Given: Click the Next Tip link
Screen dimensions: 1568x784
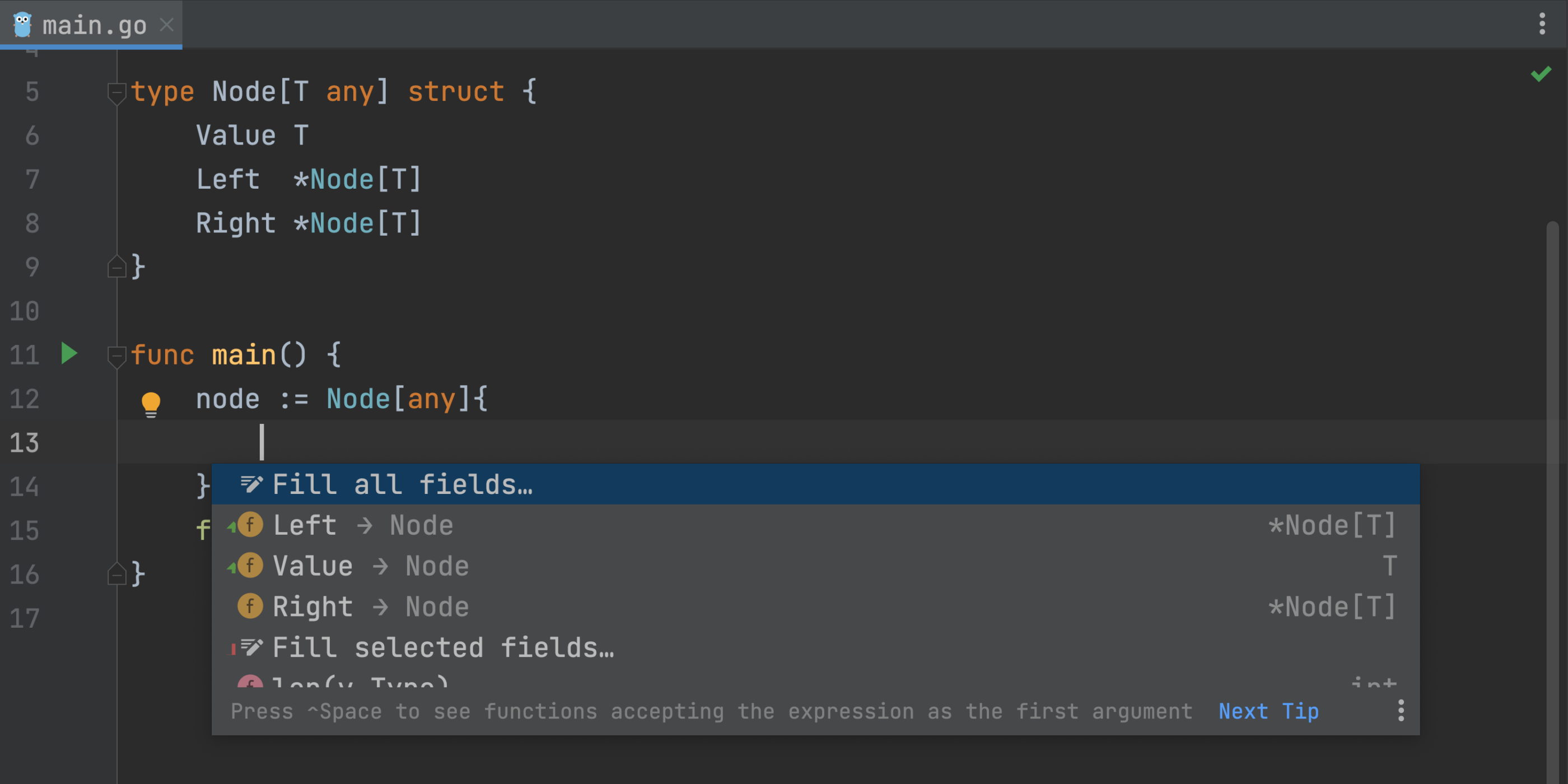Looking at the screenshot, I should coord(1268,711).
